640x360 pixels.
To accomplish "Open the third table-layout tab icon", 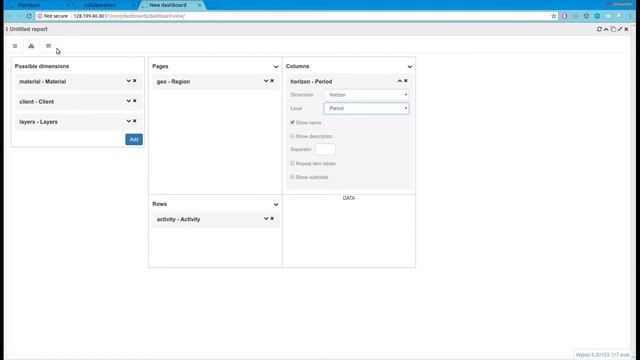I will (49, 46).
